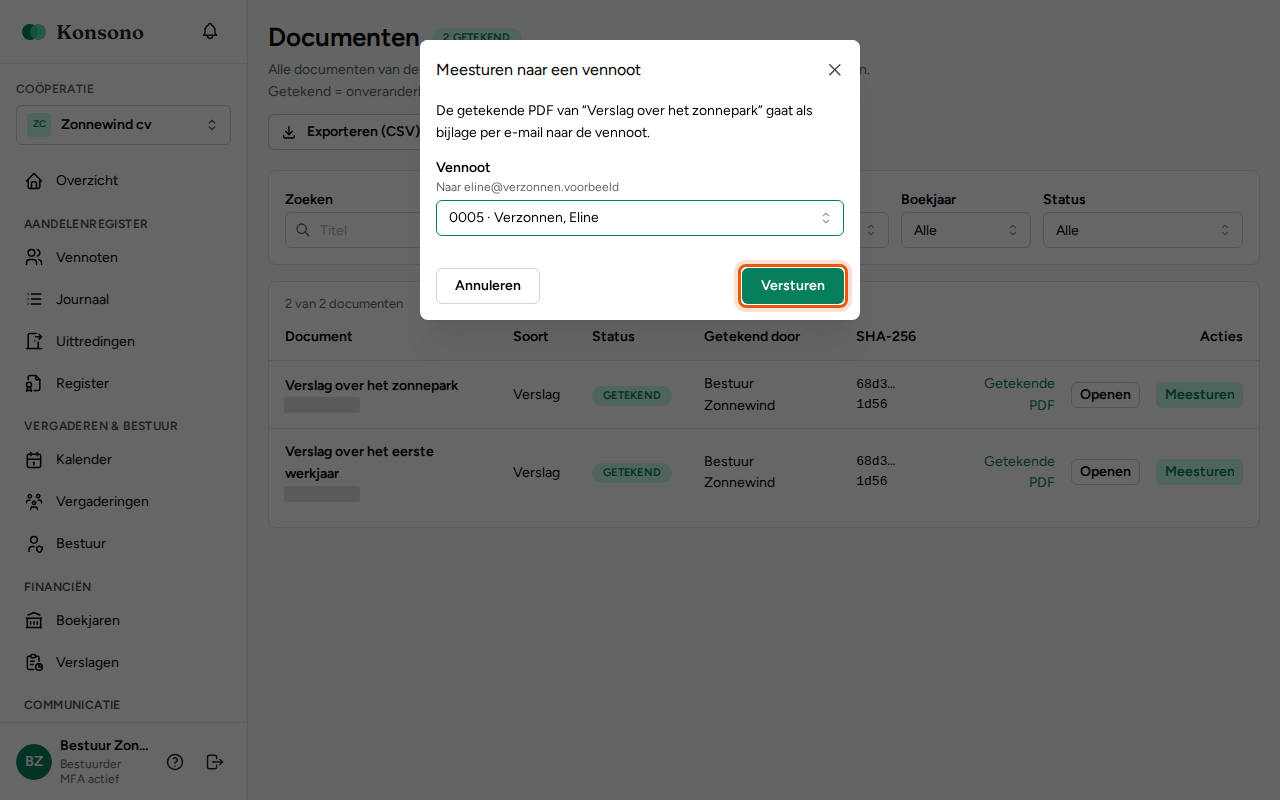Open Boekjaren in the sidebar
The height and width of the screenshot is (800, 1280).
[x=123, y=621]
